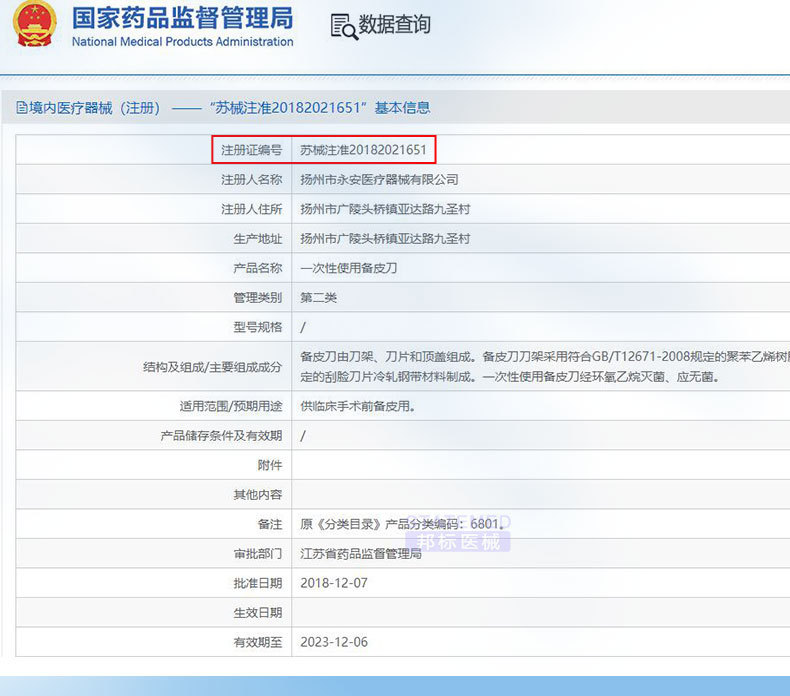Viewport: 790px width, 696px height.
Task: Click the 国家药品监督管理局 site title
Action: tap(182, 18)
